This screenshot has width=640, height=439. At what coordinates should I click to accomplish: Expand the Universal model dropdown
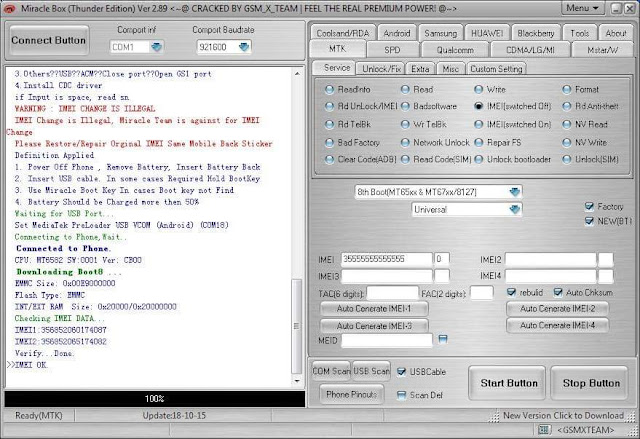point(514,209)
